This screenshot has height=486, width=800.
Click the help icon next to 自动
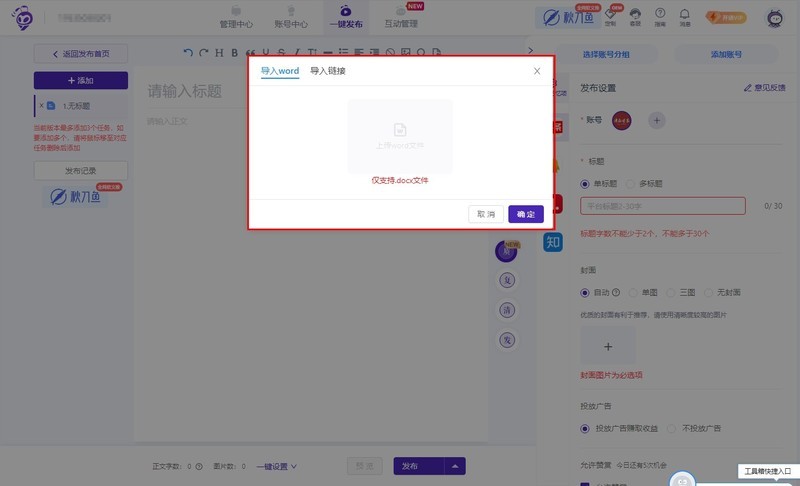pos(616,292)
